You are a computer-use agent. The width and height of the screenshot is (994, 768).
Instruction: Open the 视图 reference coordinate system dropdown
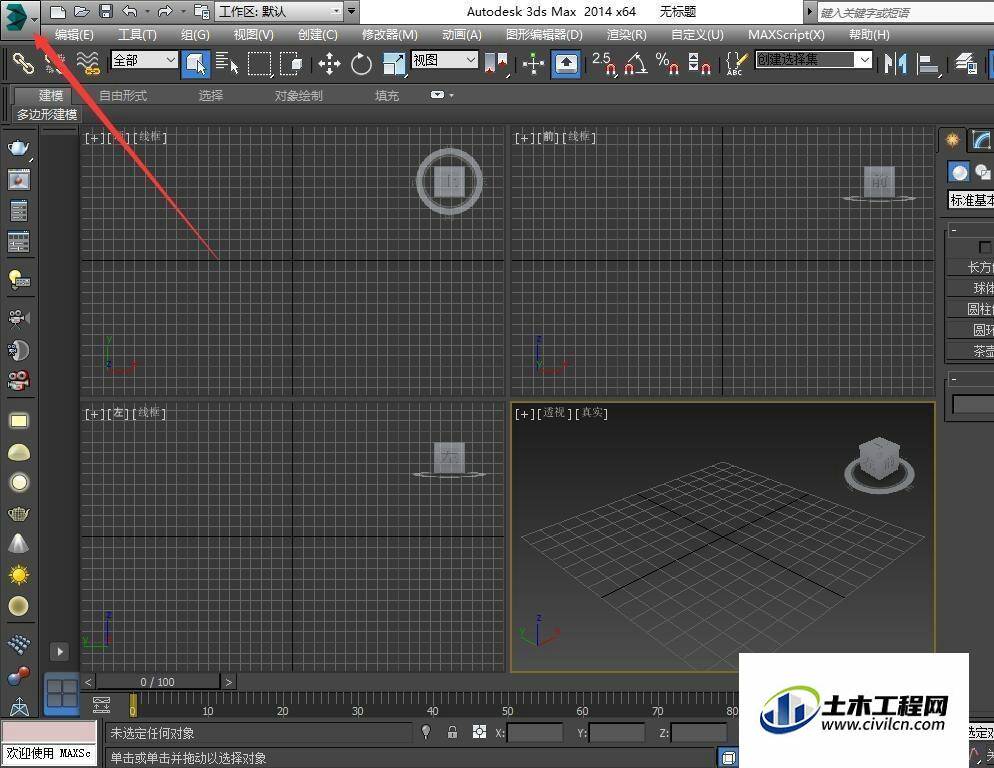tap(444, 60)
